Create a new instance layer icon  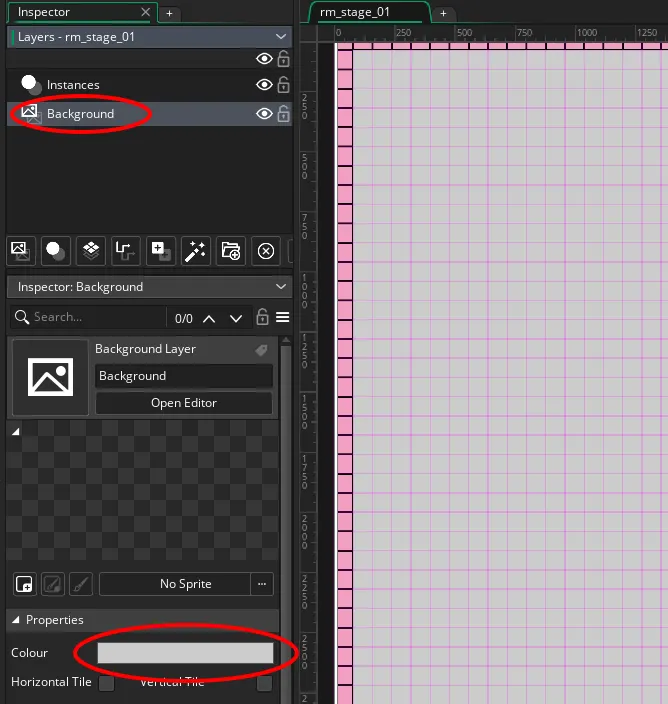pos(56,251)
